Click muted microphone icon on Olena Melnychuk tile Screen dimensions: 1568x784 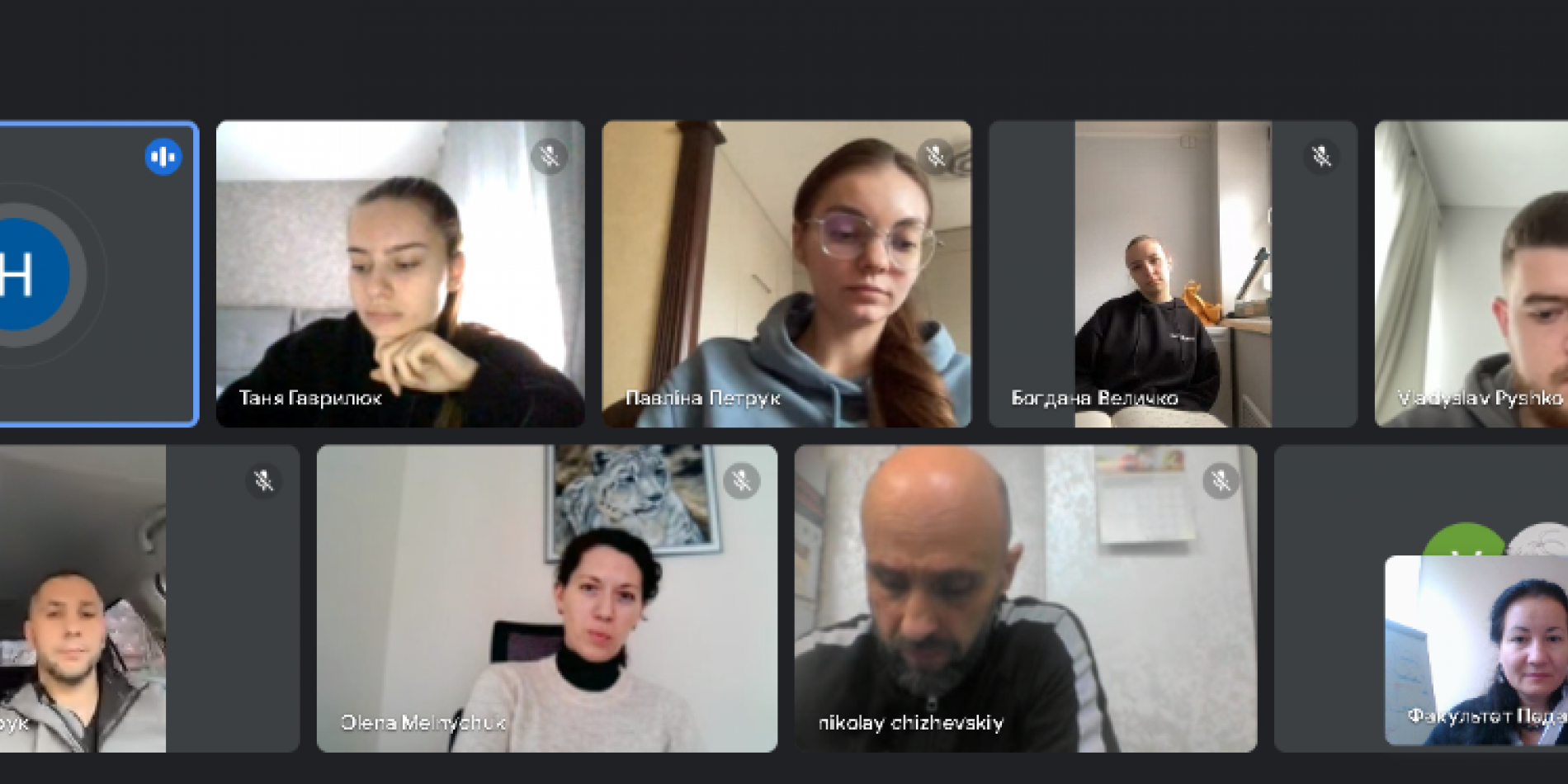tap(742, 480)
